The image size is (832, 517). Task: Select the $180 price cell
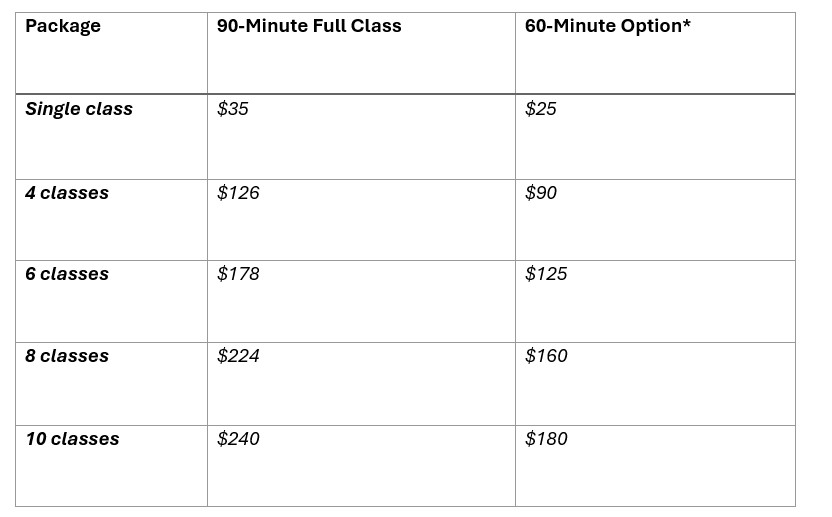(x=546, y=439)
